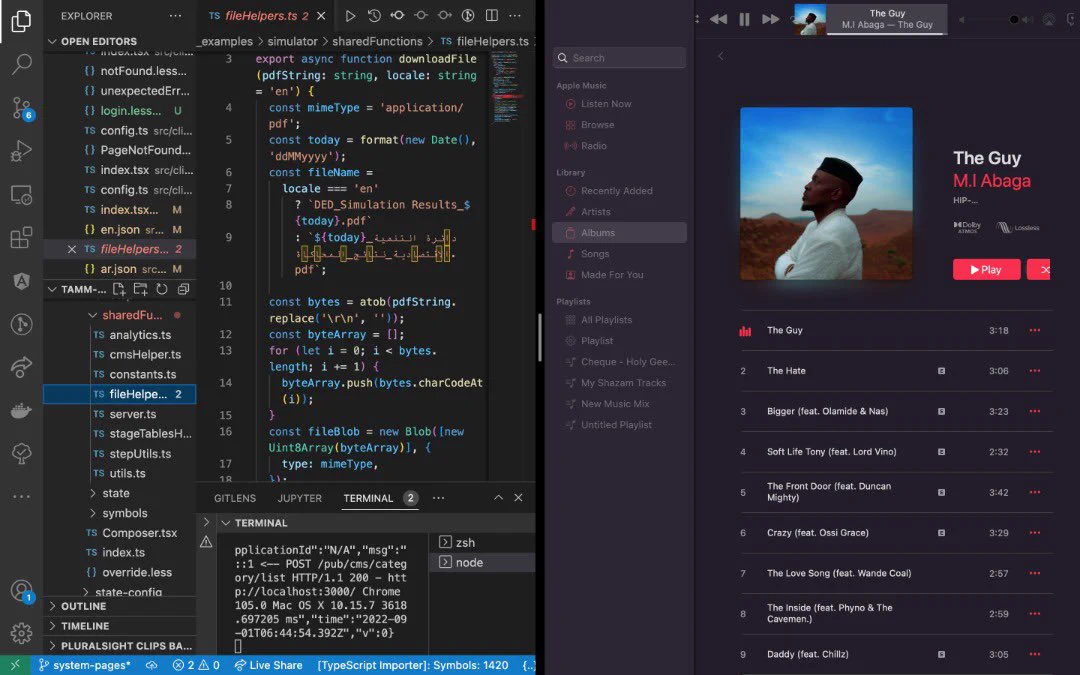Image resolution: width=1080 pixels, height=675 pixels.
Task: Switch to the JUPYTER panel tab
Action: 300,498
